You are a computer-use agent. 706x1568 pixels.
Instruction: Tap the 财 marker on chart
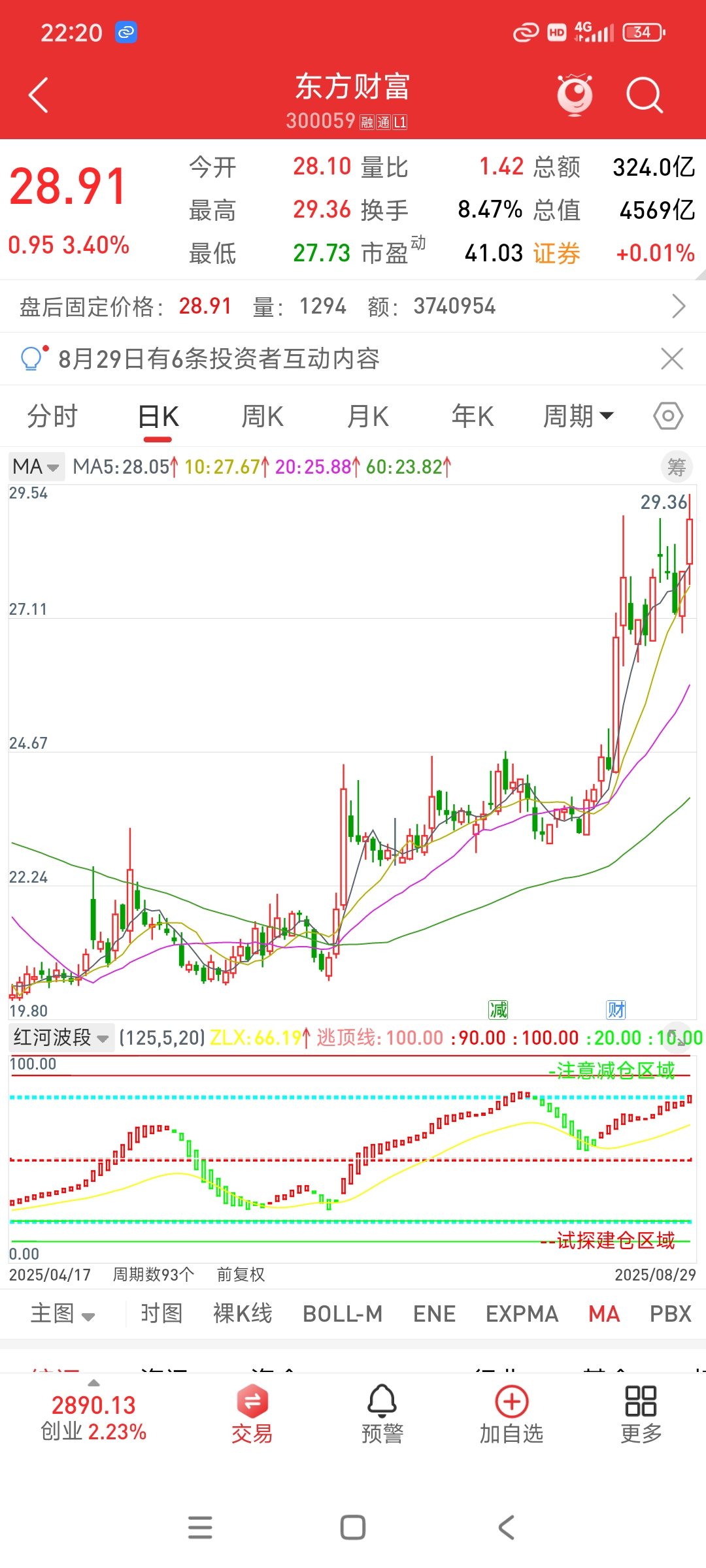point(616,1010)
